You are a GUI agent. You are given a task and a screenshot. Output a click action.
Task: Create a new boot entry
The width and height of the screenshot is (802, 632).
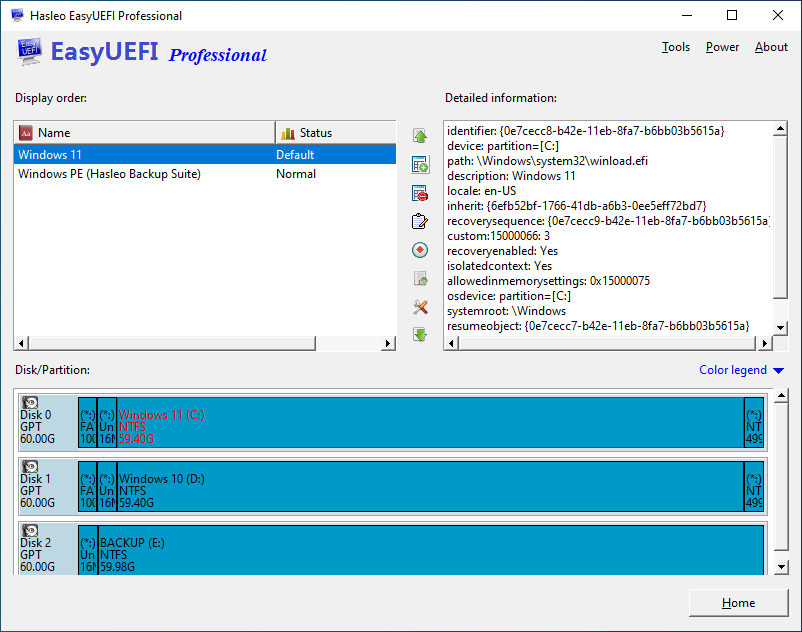click(x=420, y=165)
